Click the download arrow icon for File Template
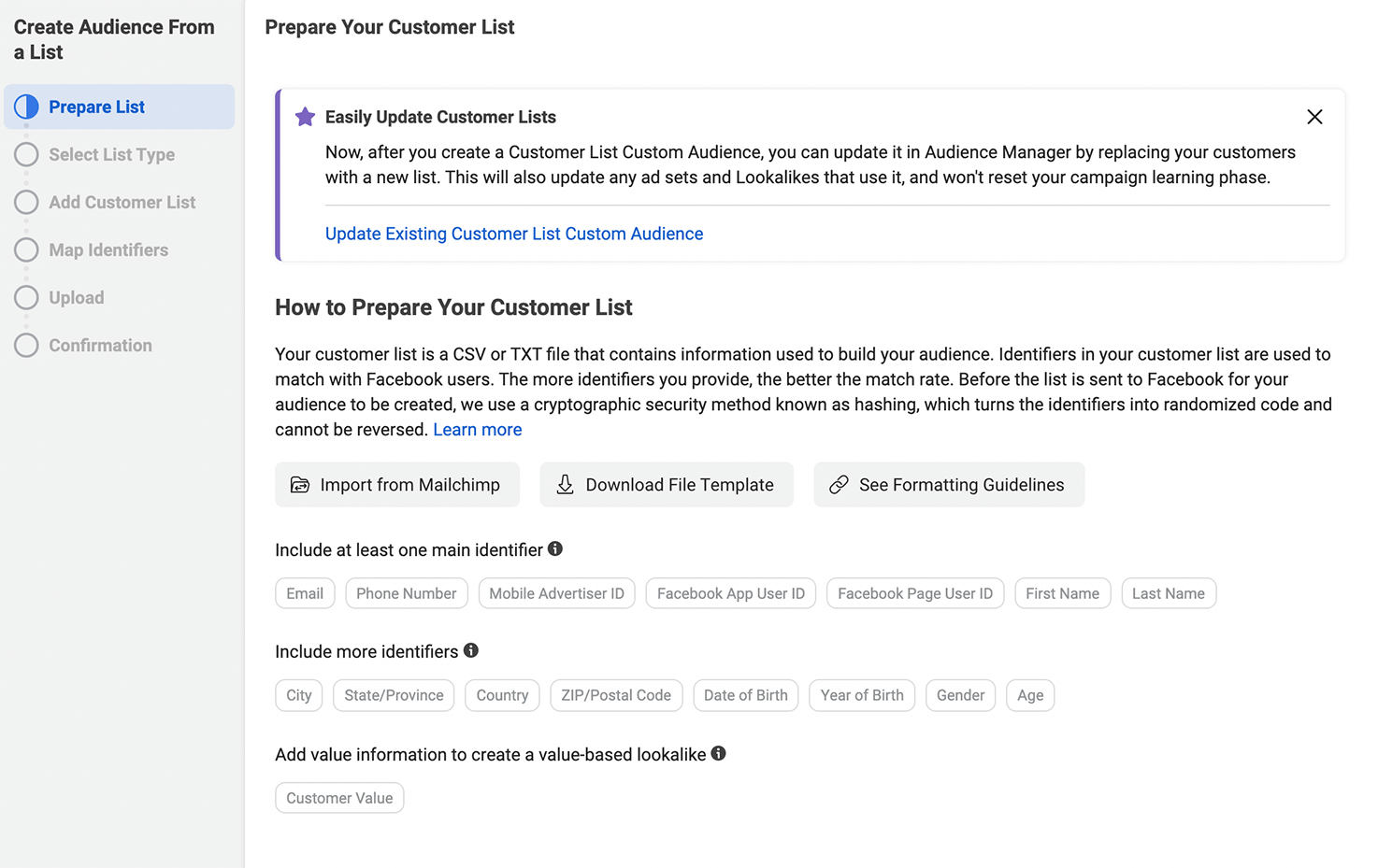Screen dimensions: 1378x868 566,484
